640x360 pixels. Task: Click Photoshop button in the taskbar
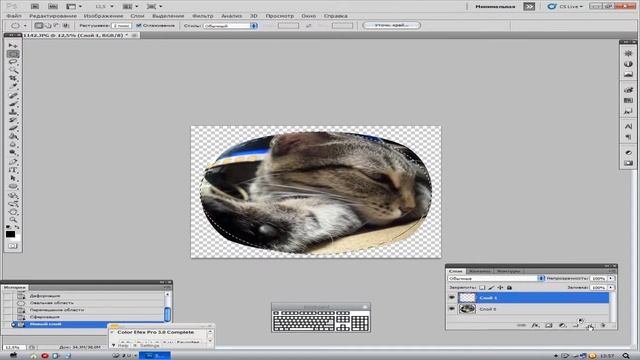[155, 356]
